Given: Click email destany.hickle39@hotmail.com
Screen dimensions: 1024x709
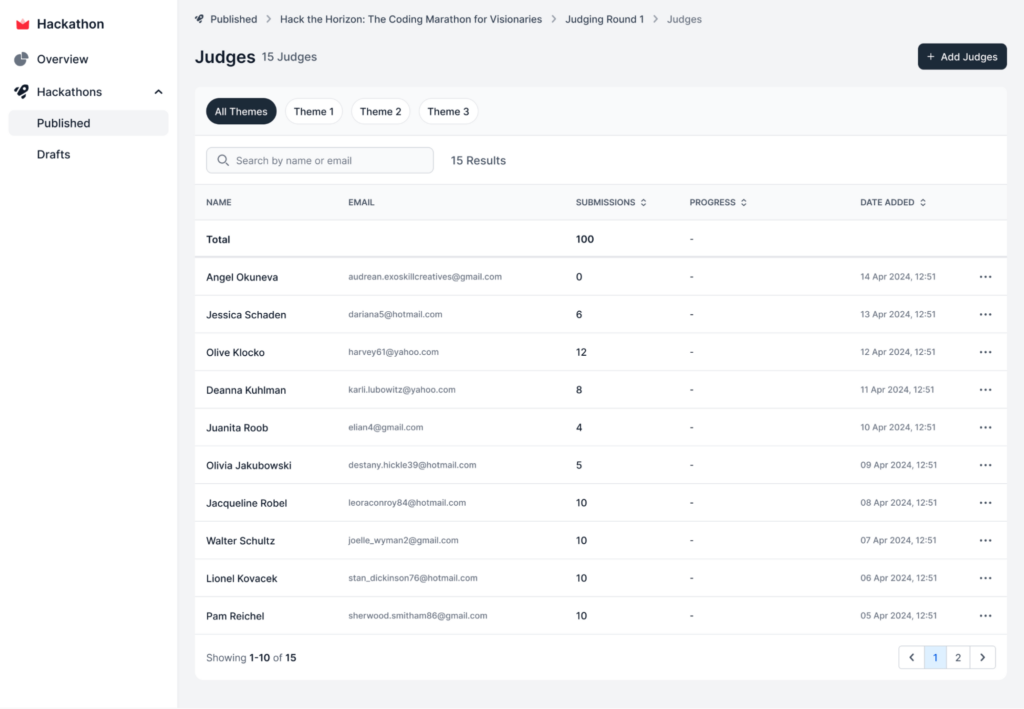Looking at the screenshot, I should pyautogui.click(x=412, y=465).
